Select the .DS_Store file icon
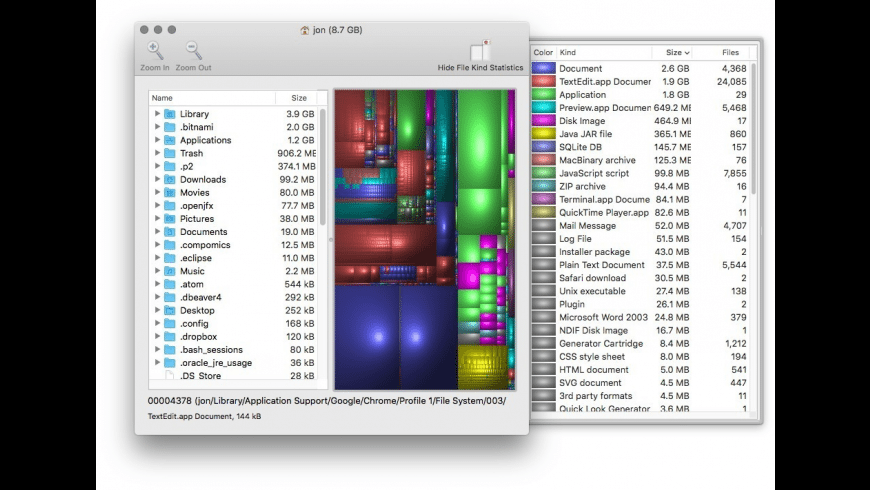The width and height of the screenshot is (870, 490). (169, 376)
